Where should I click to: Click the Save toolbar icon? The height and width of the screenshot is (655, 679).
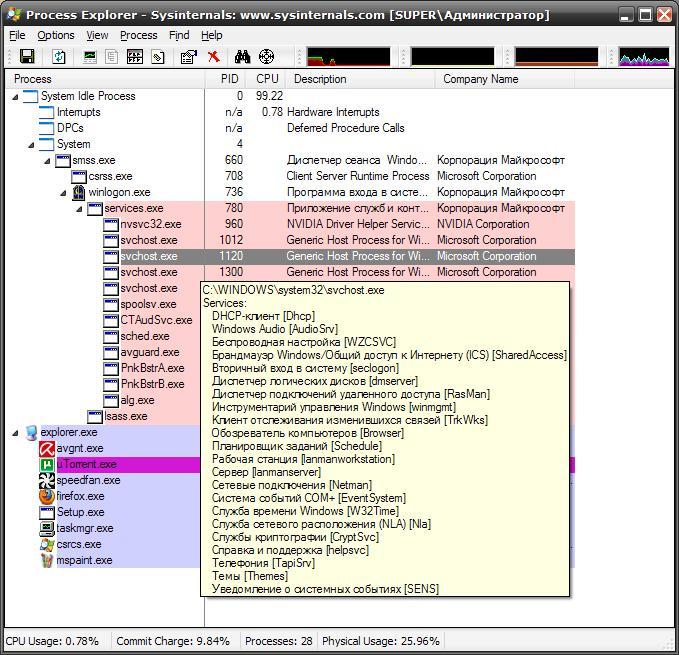click(x=27, y=56)
